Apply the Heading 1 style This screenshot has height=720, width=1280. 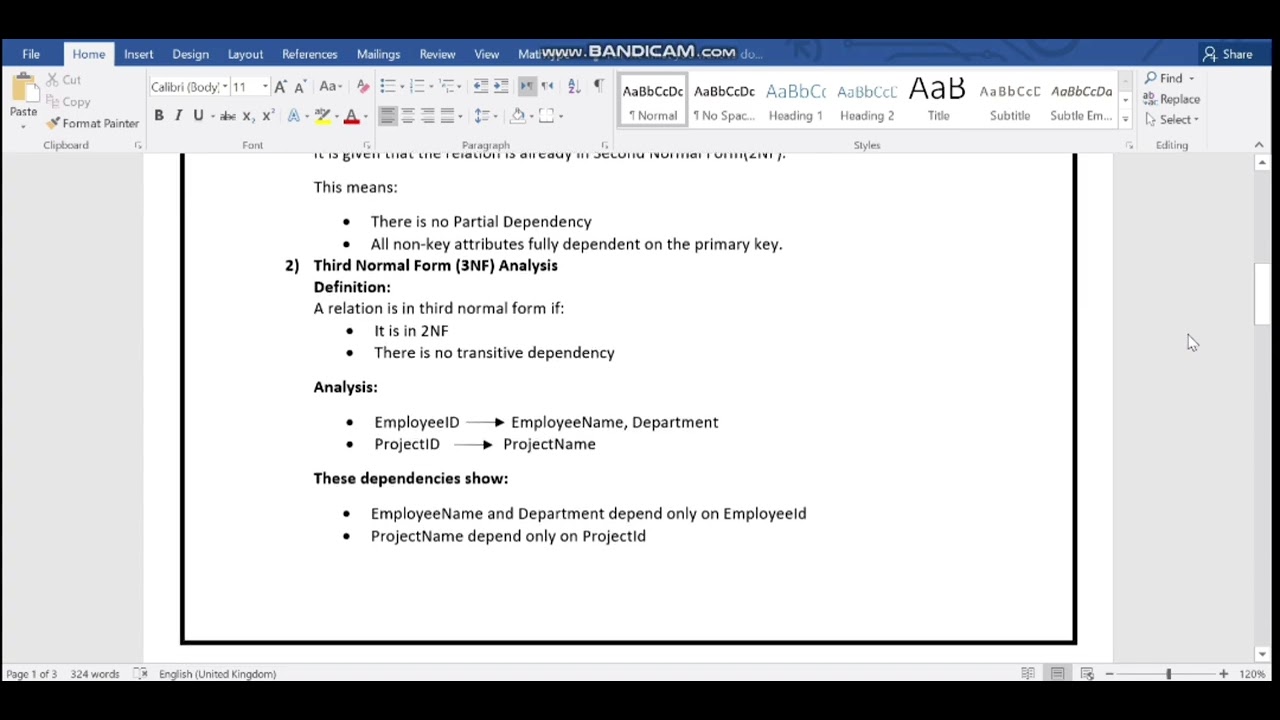pyautogui.click(x=796, y=100)
